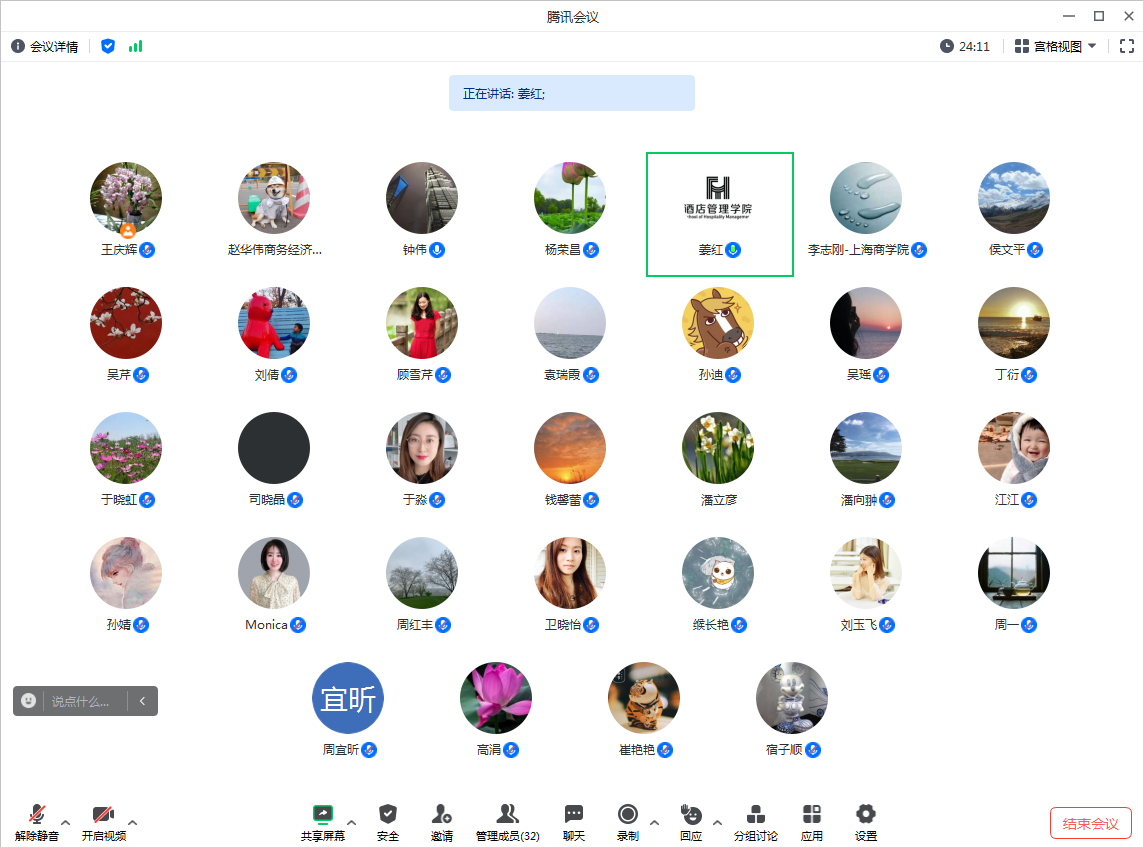Toggle fullscreen mode icon at top right
This screenshot has height=847, width=1143.
point(1127,46)
